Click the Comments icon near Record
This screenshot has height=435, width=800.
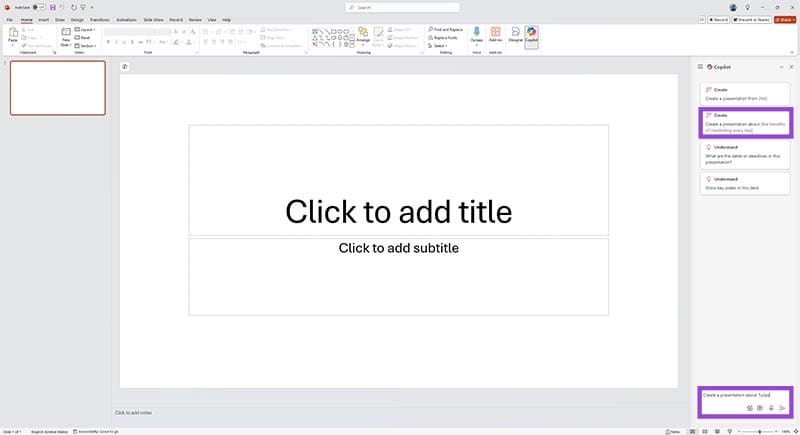coord(702,20)
